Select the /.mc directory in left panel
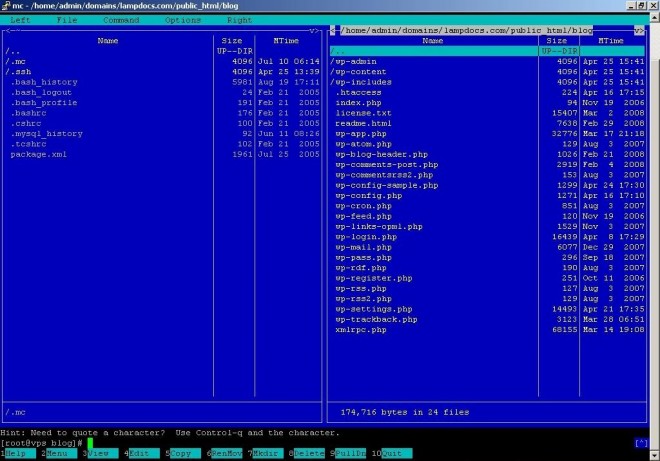This screenshot has height=461, width=660. coord(162,61)
